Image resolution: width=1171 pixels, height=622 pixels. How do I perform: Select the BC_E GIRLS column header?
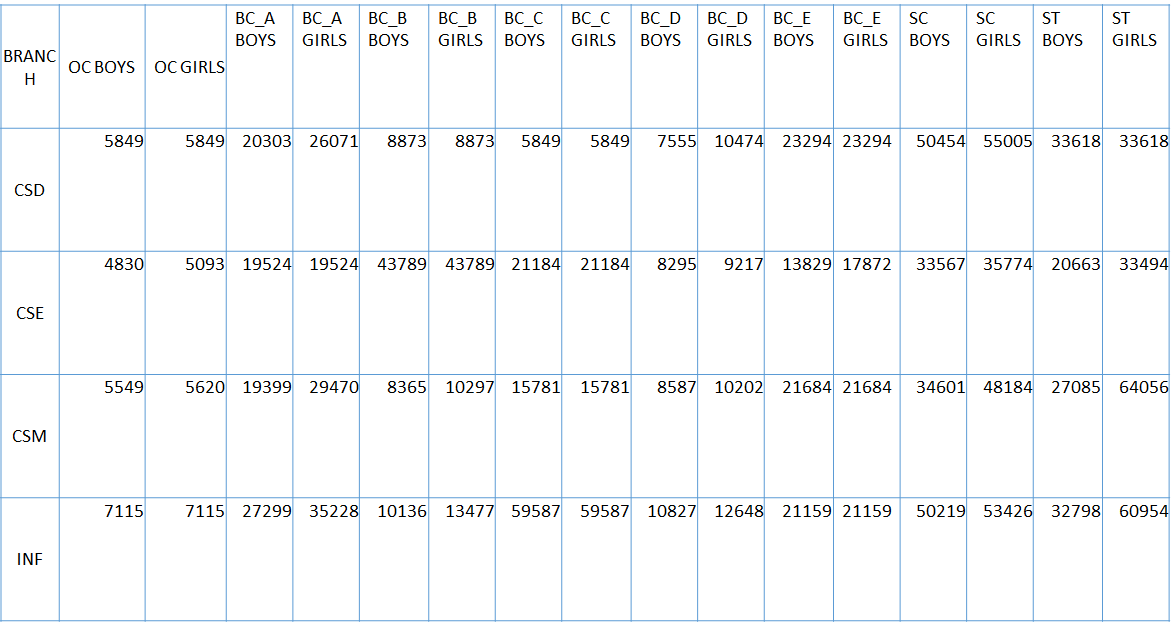(x=866, y=67)
